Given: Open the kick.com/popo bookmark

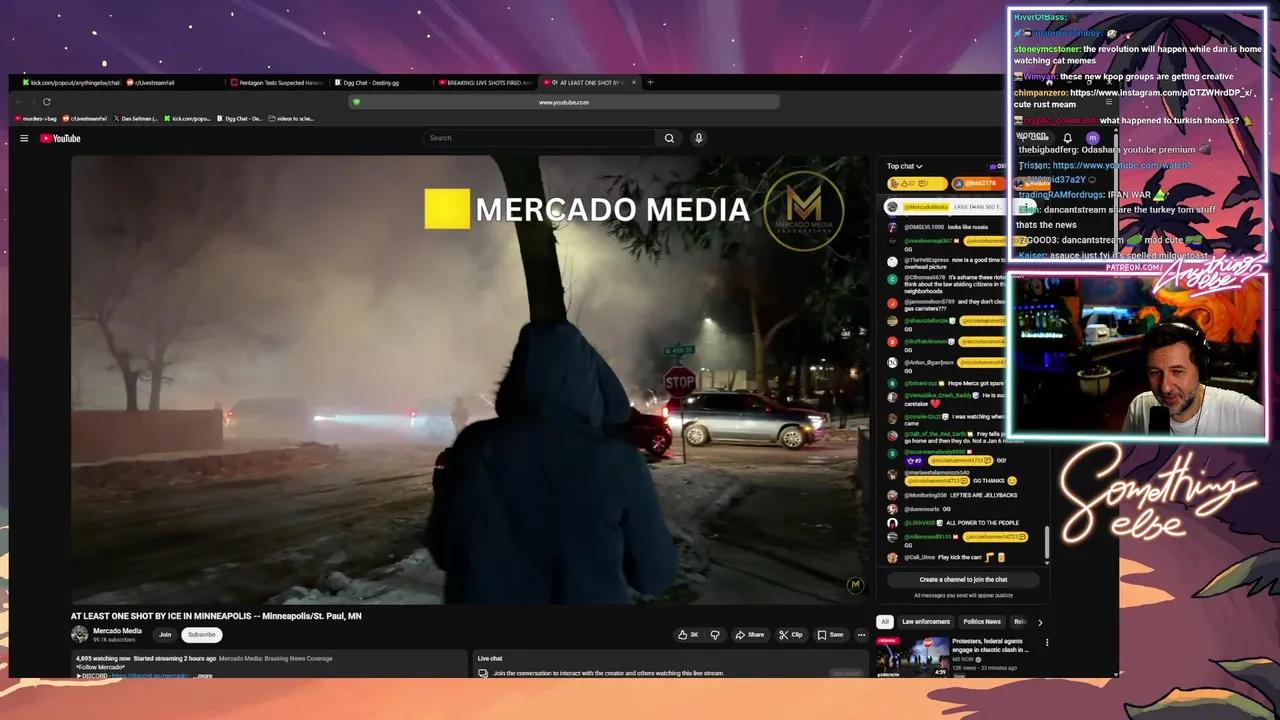Looking at the screenshot, I should pos(187,118).
